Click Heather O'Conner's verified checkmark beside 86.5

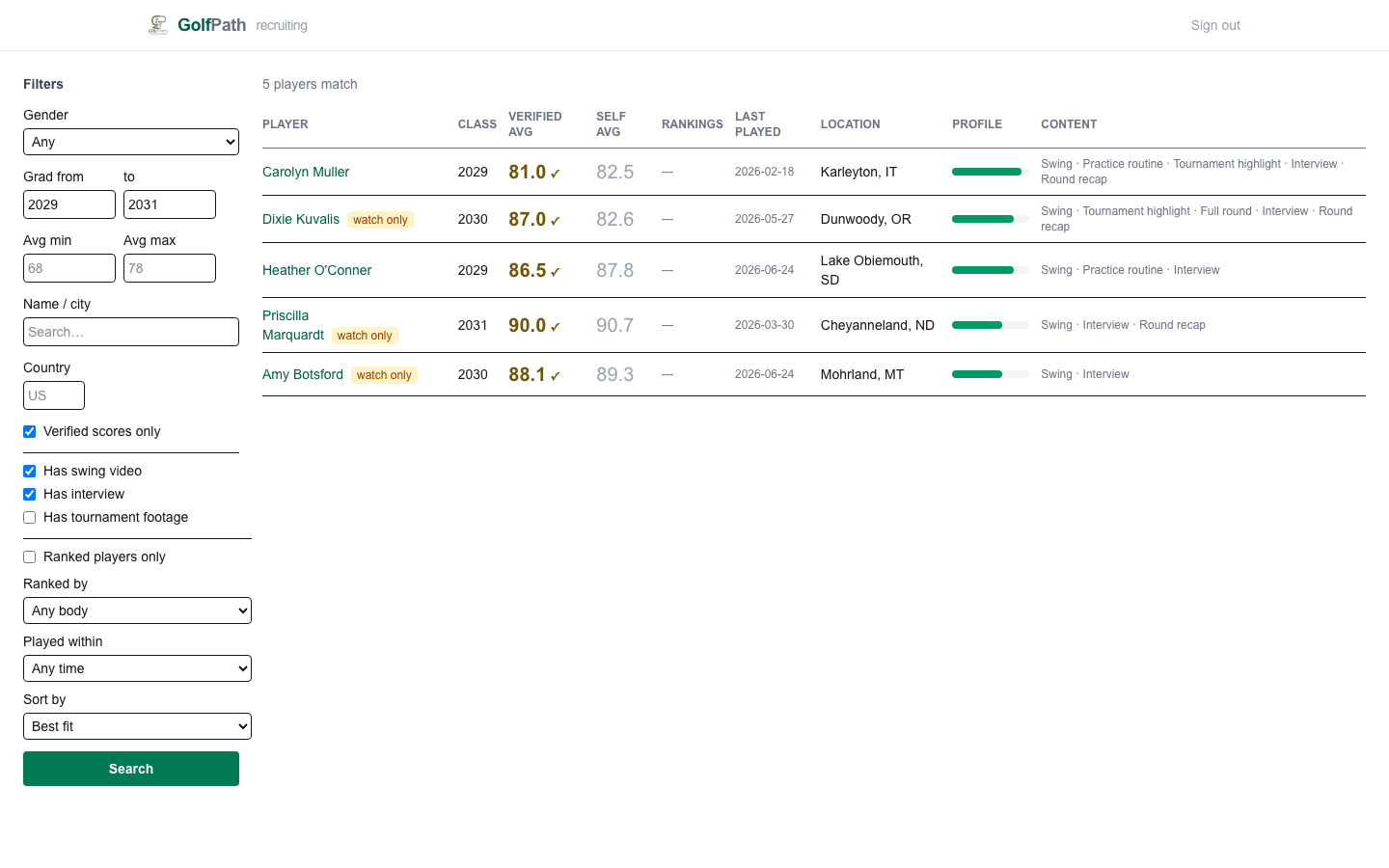pyautogui.click(x=556, y=272)
